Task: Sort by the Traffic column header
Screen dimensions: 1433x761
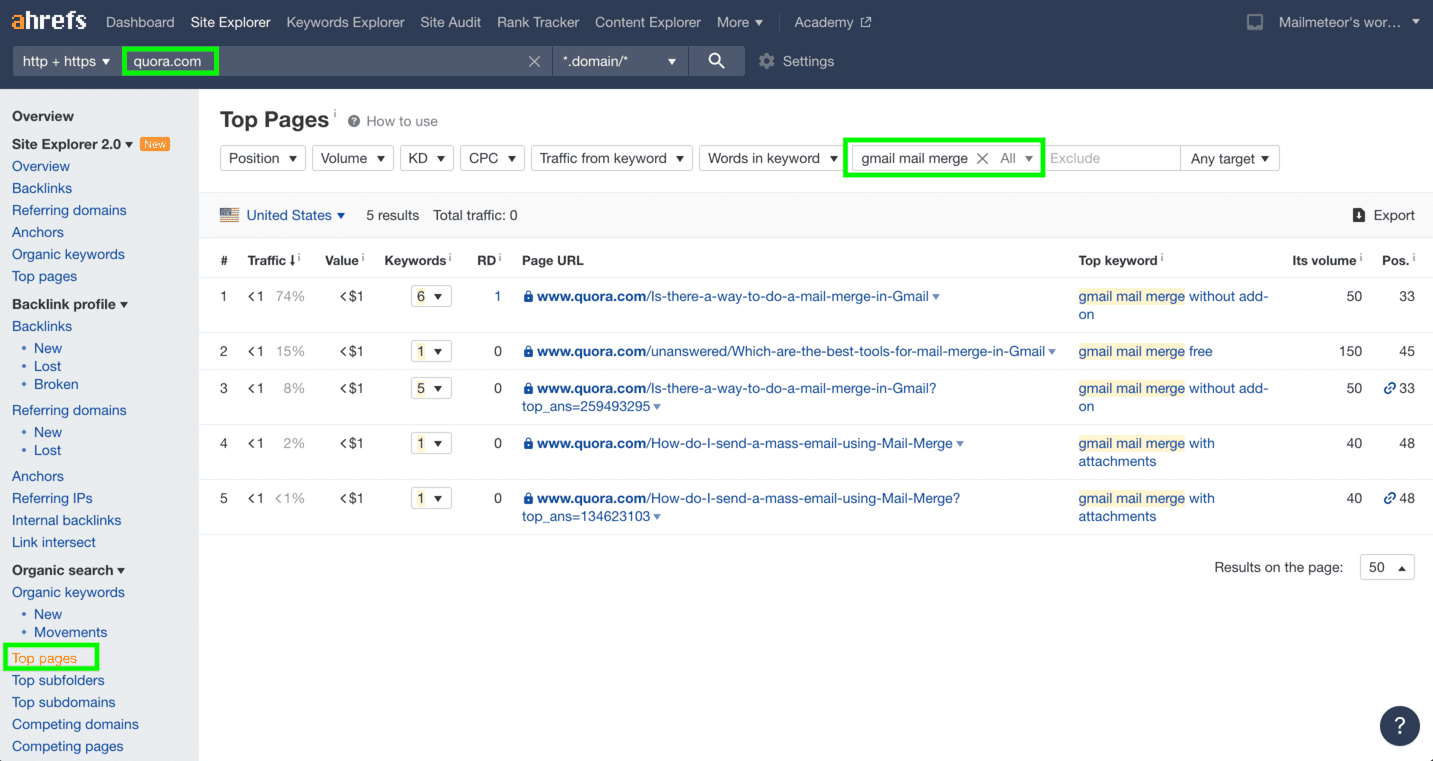Action: click(271, 260)
